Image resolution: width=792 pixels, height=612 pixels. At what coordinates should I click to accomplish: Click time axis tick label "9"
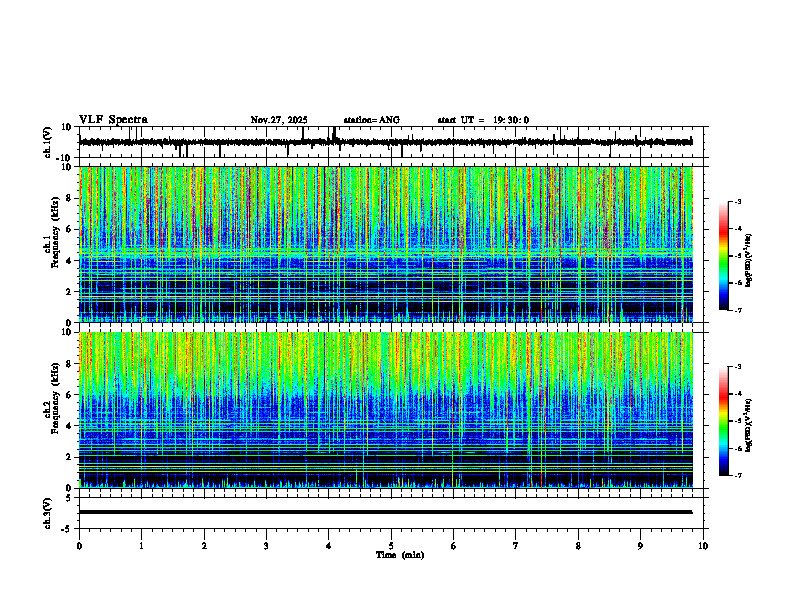click(640, 546)
